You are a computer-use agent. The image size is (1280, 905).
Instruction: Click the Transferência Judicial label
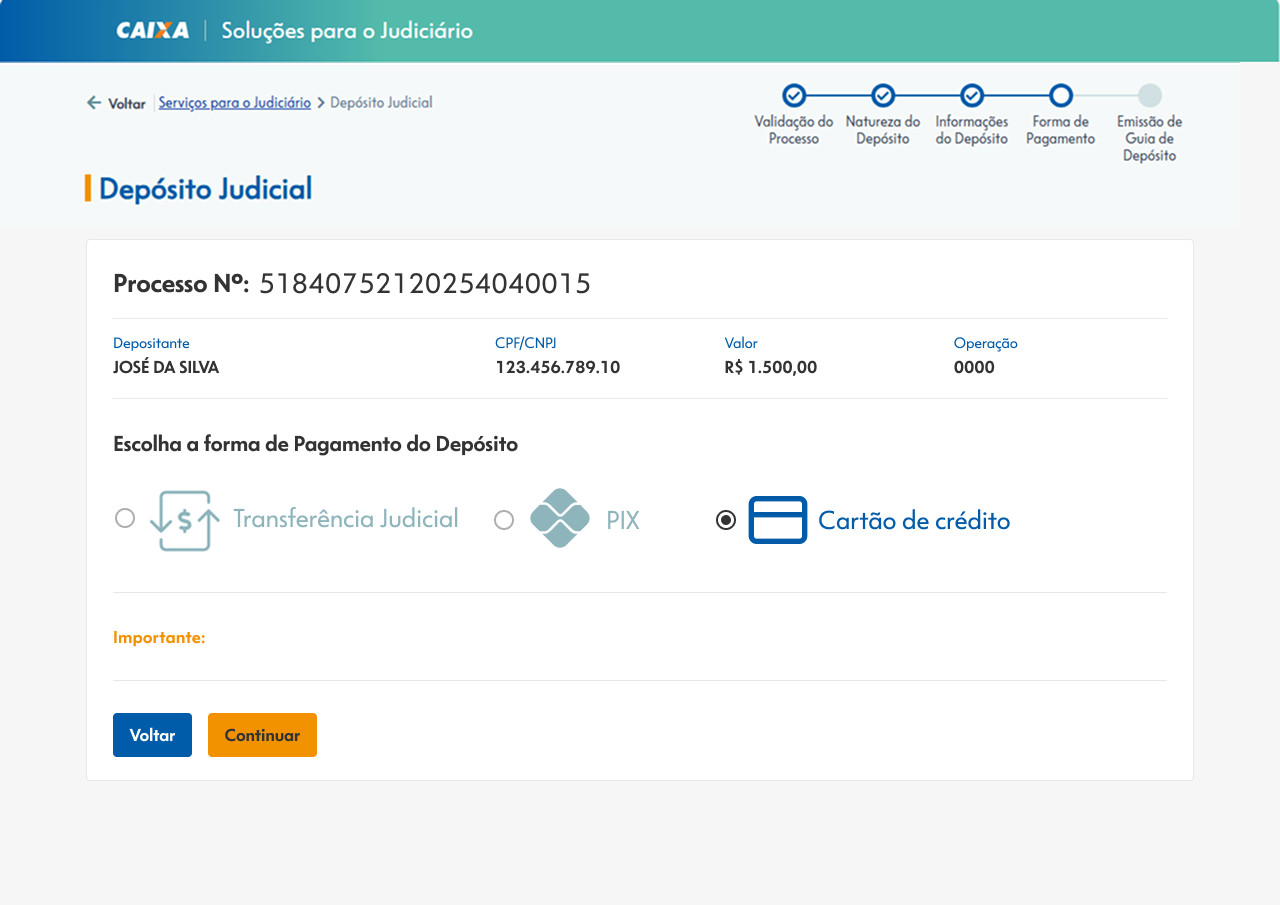pos(346,518)
